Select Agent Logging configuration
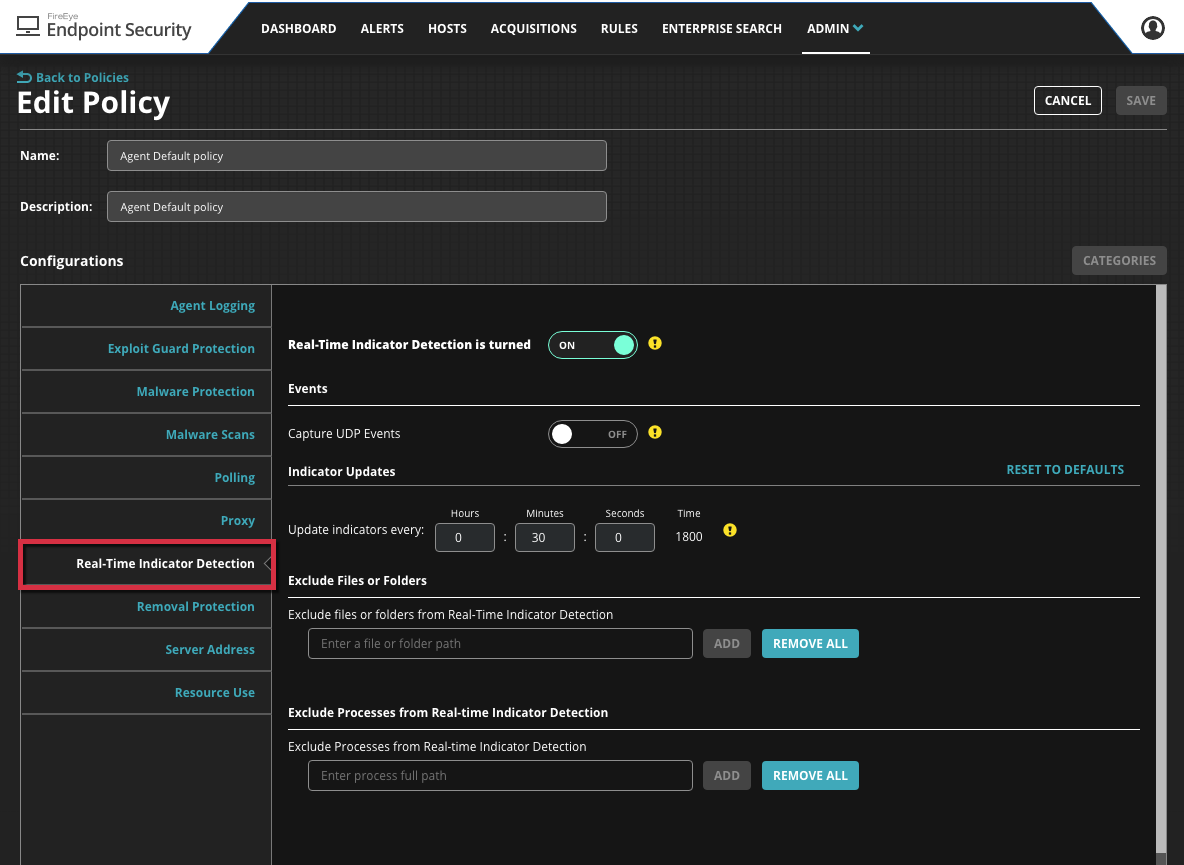 coord(146,306)
